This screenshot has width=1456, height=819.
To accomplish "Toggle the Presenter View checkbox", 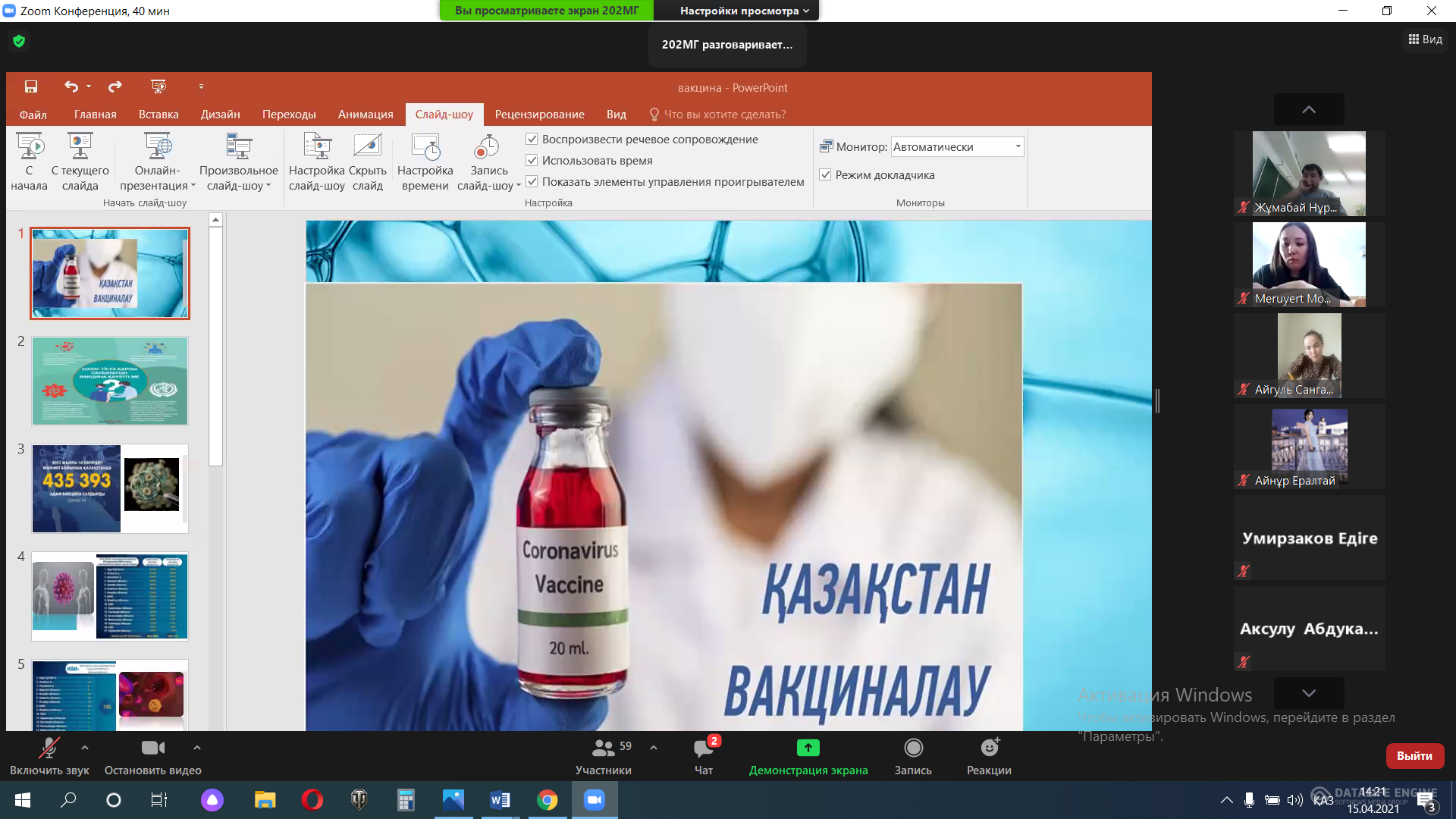I will [825, 175].
